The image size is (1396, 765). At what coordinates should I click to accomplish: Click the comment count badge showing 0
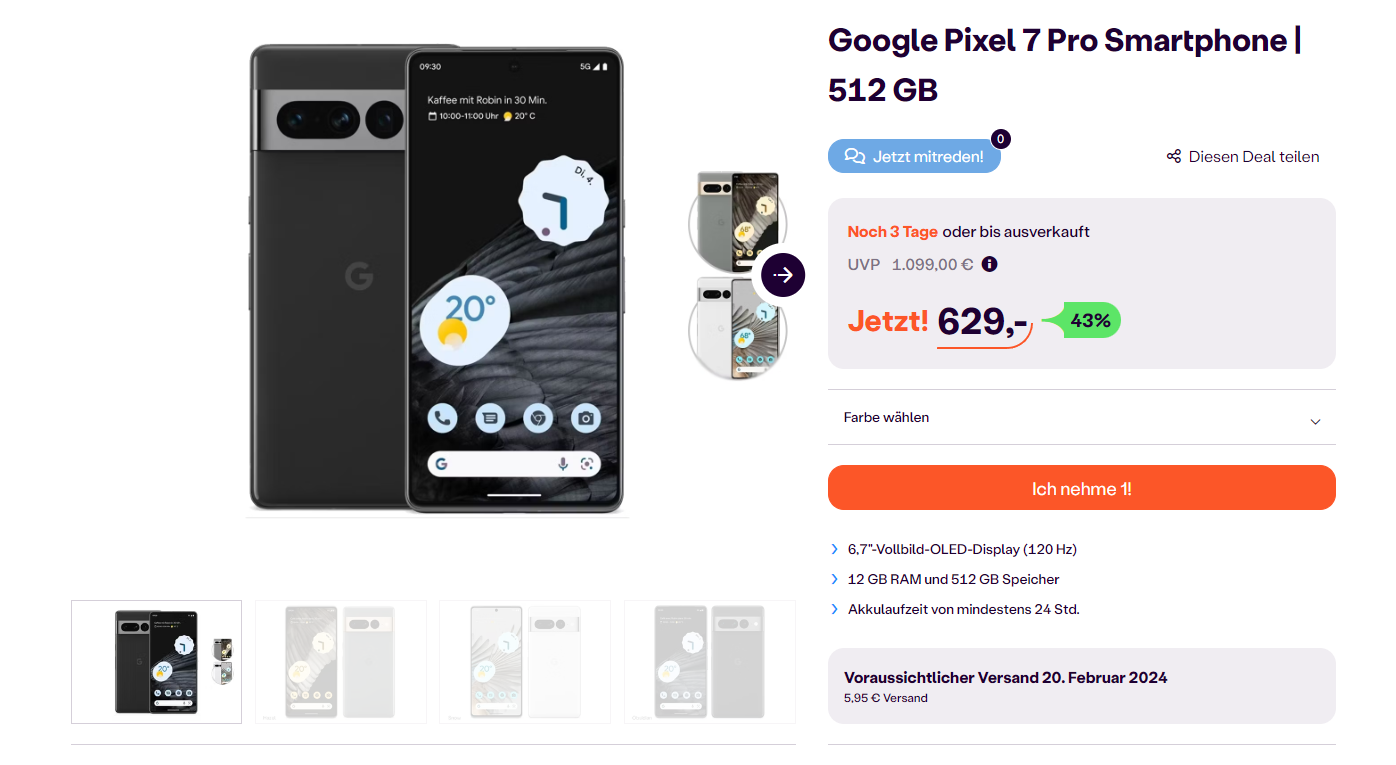click(1000, 139)
